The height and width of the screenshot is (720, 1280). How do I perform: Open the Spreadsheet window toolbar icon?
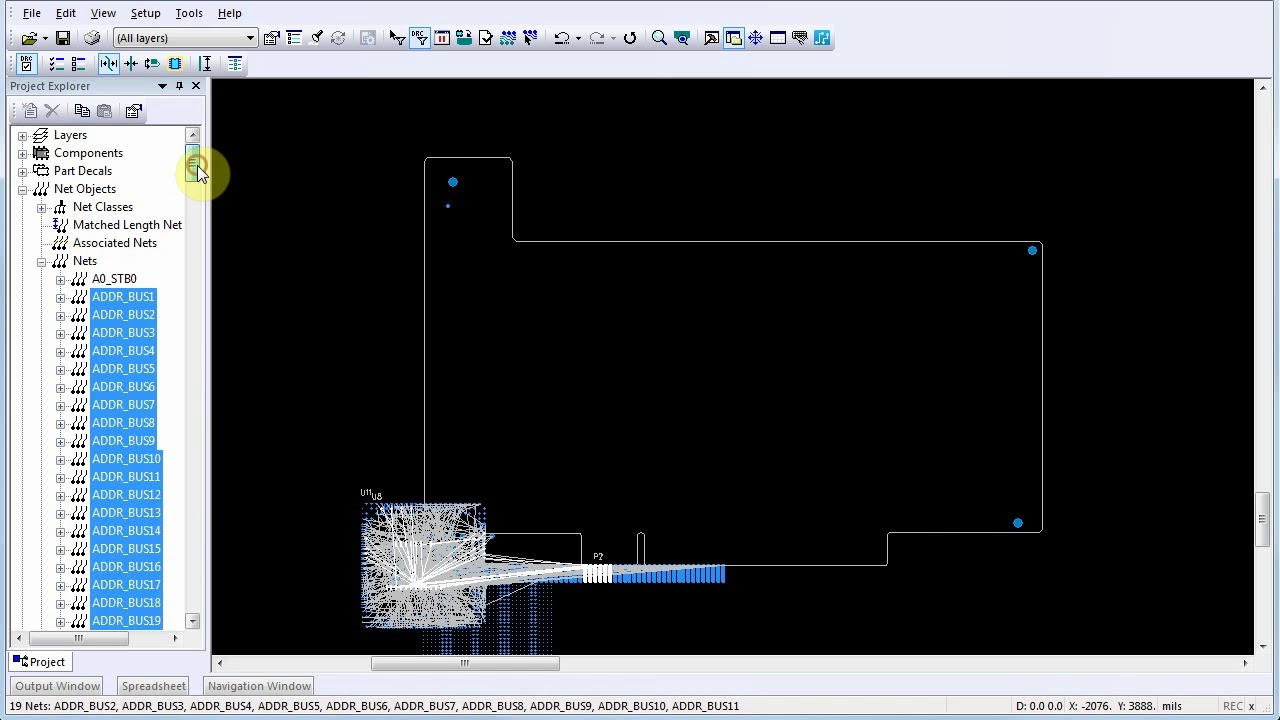pyautogui.click(x=777, y=38)
